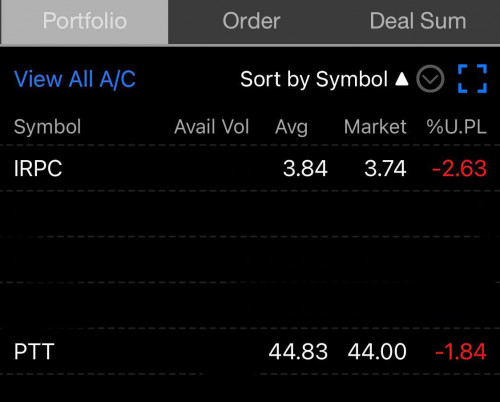Tap PTT average cost 44.83
This screenshot has height=402, width=500.
point(298,351)
